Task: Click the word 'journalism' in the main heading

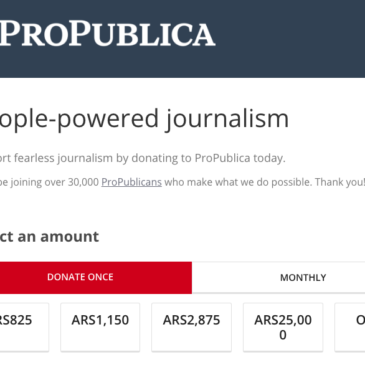Action: [x=227, y=119]
